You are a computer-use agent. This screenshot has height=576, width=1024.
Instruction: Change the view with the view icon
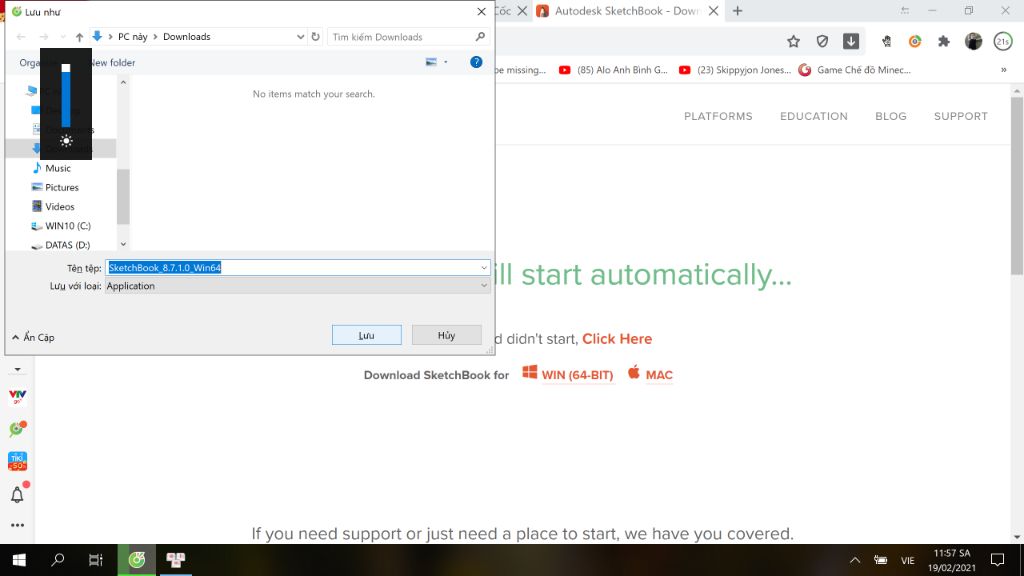pos(431,62)
